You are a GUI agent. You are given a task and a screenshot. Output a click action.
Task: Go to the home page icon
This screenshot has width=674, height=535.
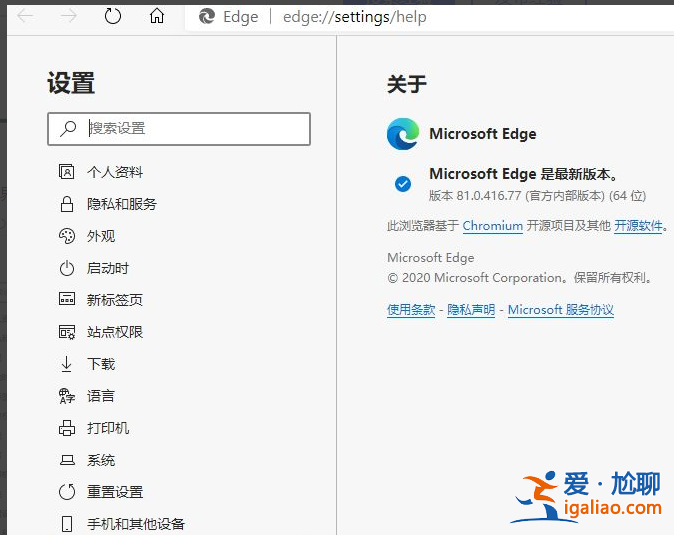click(x=157, y=16)
